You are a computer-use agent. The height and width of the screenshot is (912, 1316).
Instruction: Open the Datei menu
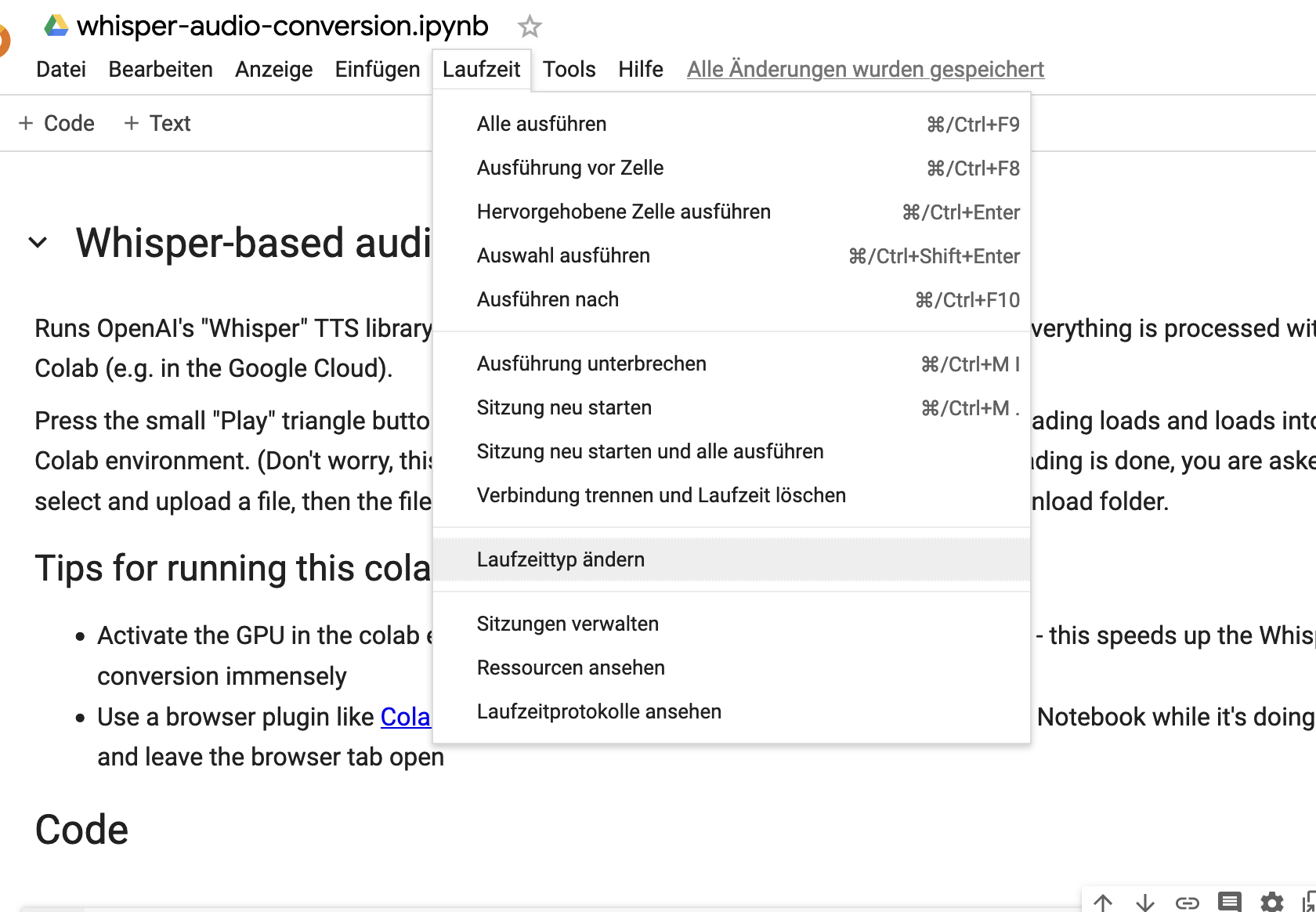pyautogui.click(x=61, y=69)
